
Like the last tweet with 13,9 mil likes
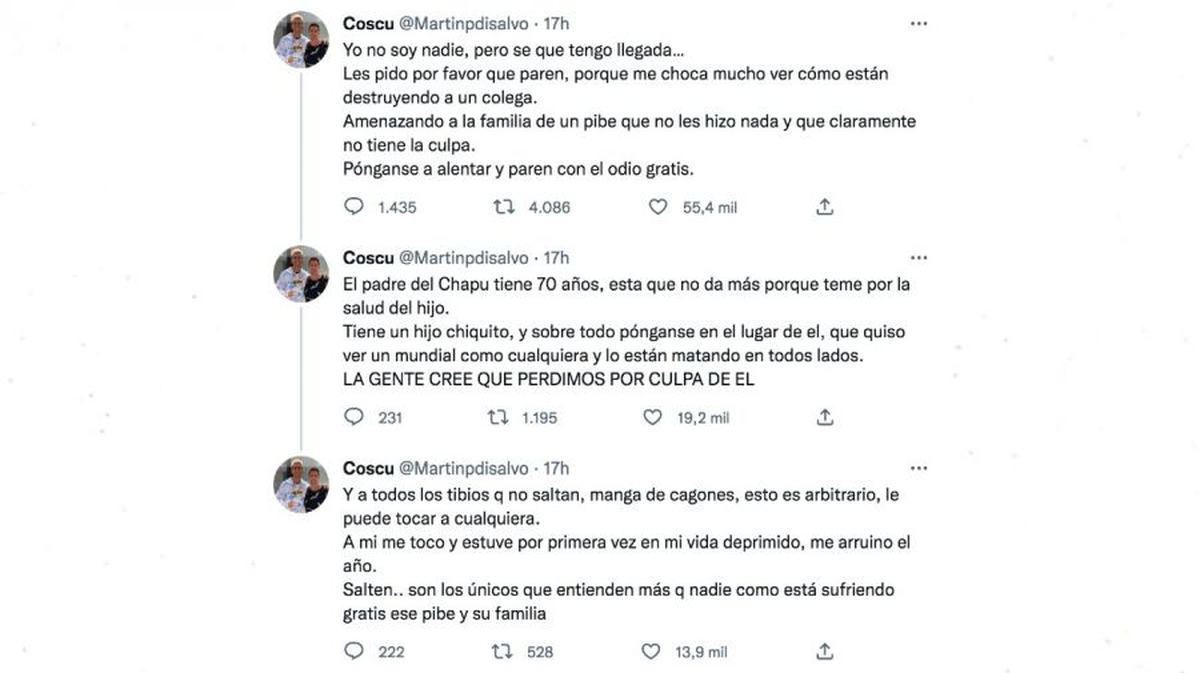pyautogui.click(x=652, y=651)
